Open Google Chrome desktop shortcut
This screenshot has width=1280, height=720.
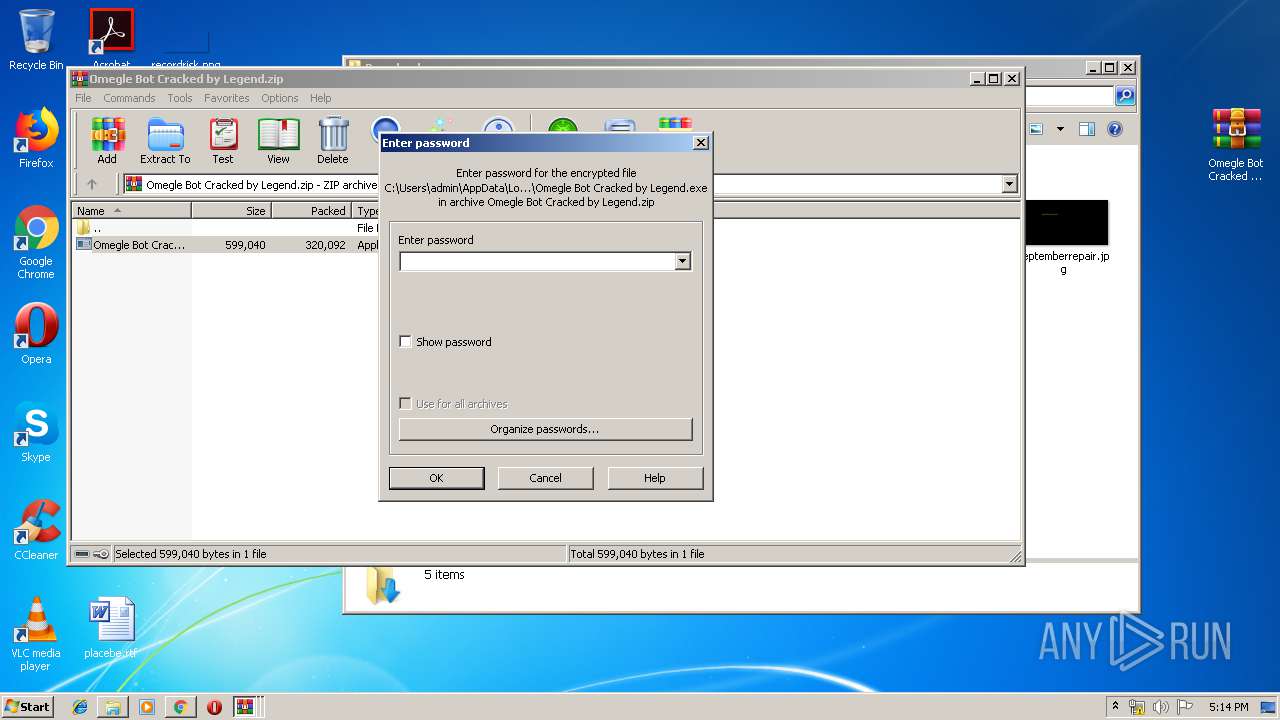coord(36,243)
